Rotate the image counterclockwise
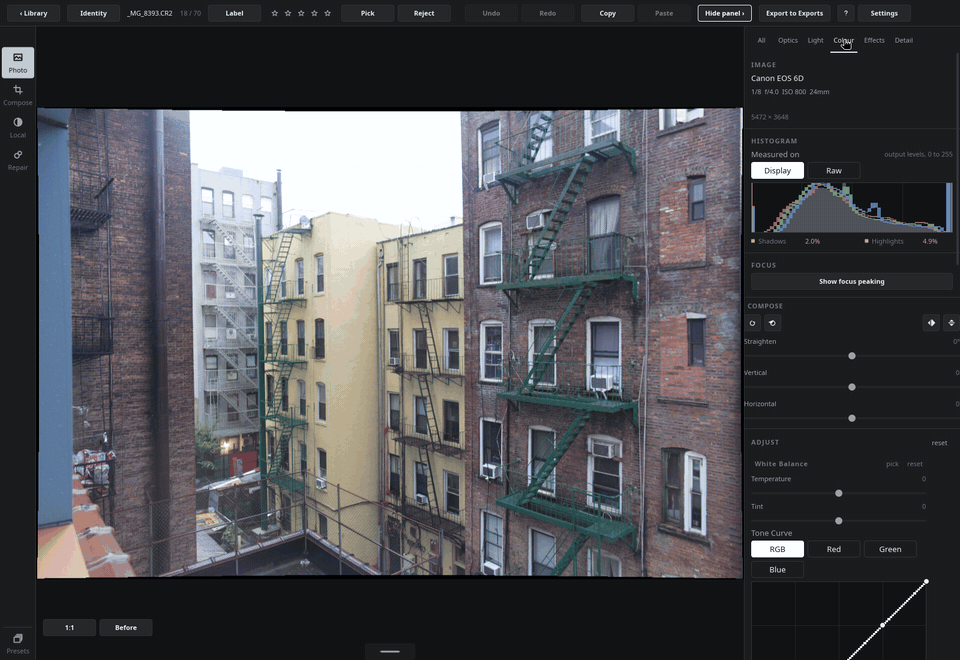This screenshot has width=960, height=660. pos(772,323)
